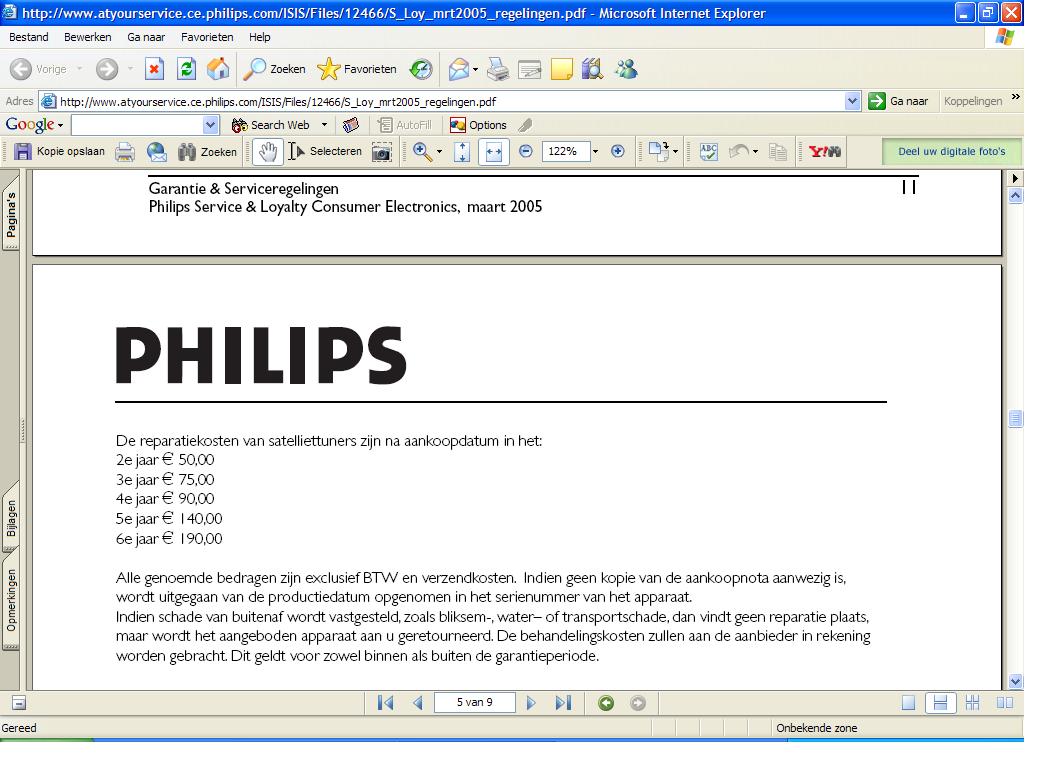Image resolution: width=1037 pixels, height=778 pixels.
Task: Click the Messenger buddies icon
Action: [626, 69]
